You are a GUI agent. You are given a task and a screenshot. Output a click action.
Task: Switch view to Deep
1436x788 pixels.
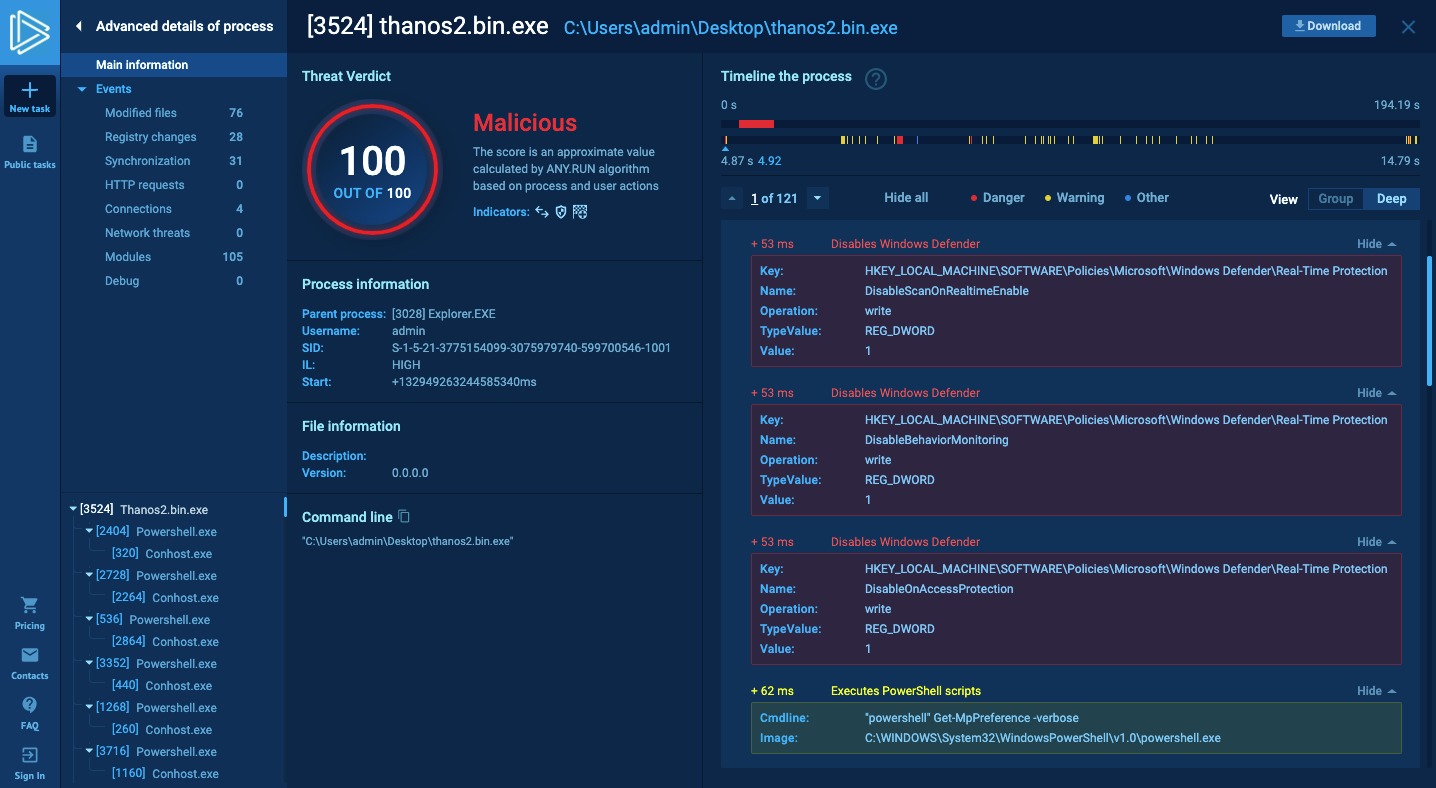pos(1391,199)
